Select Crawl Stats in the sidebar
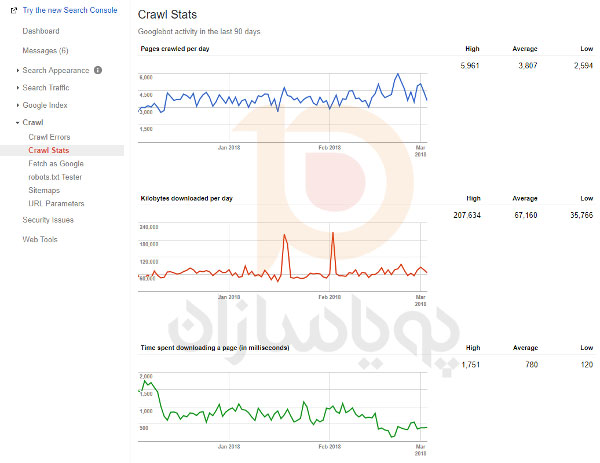The width and height of the screenshot is (600, 463). point(48,150)
